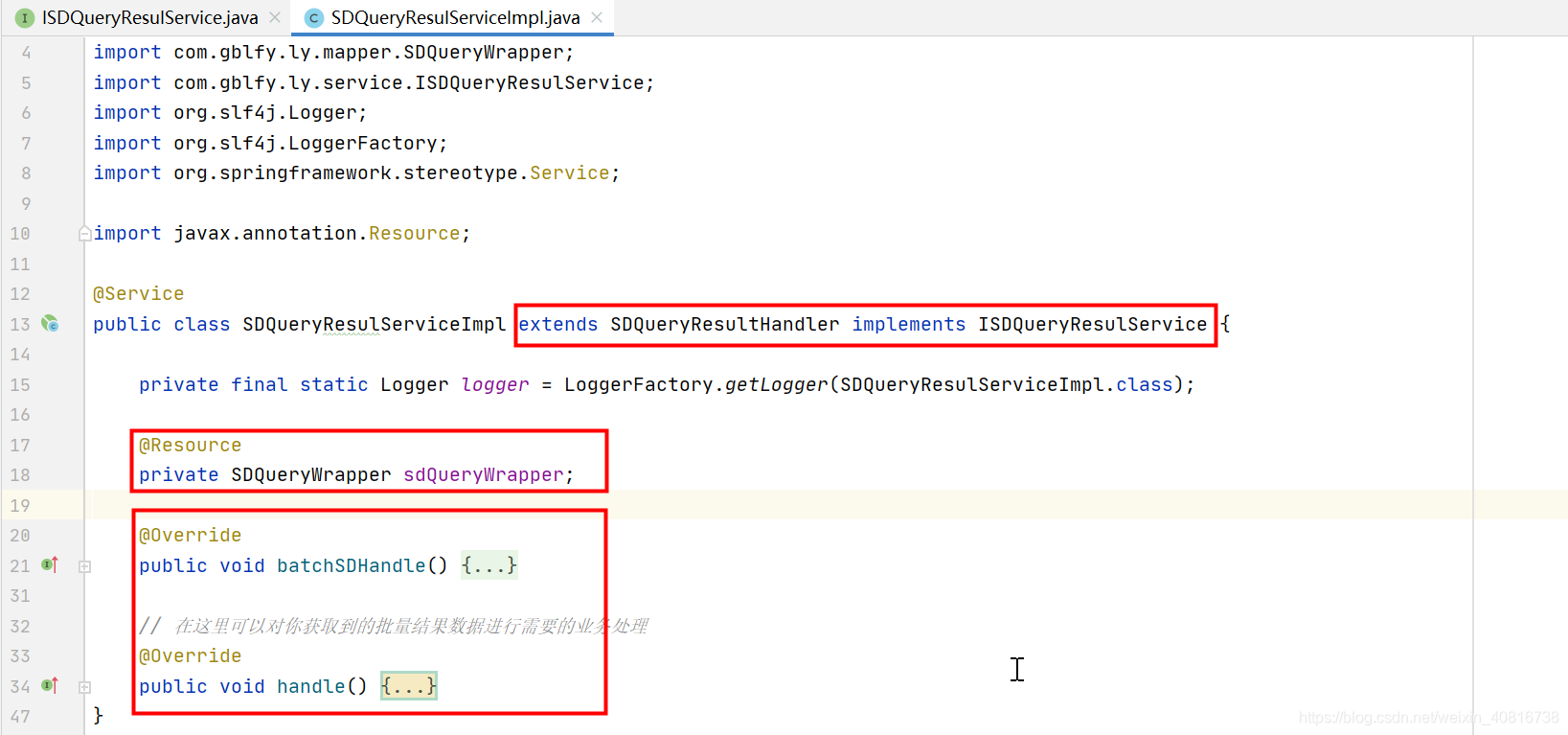Expand the folded batchSDHandle method via gutter plus

click(84, 566)
